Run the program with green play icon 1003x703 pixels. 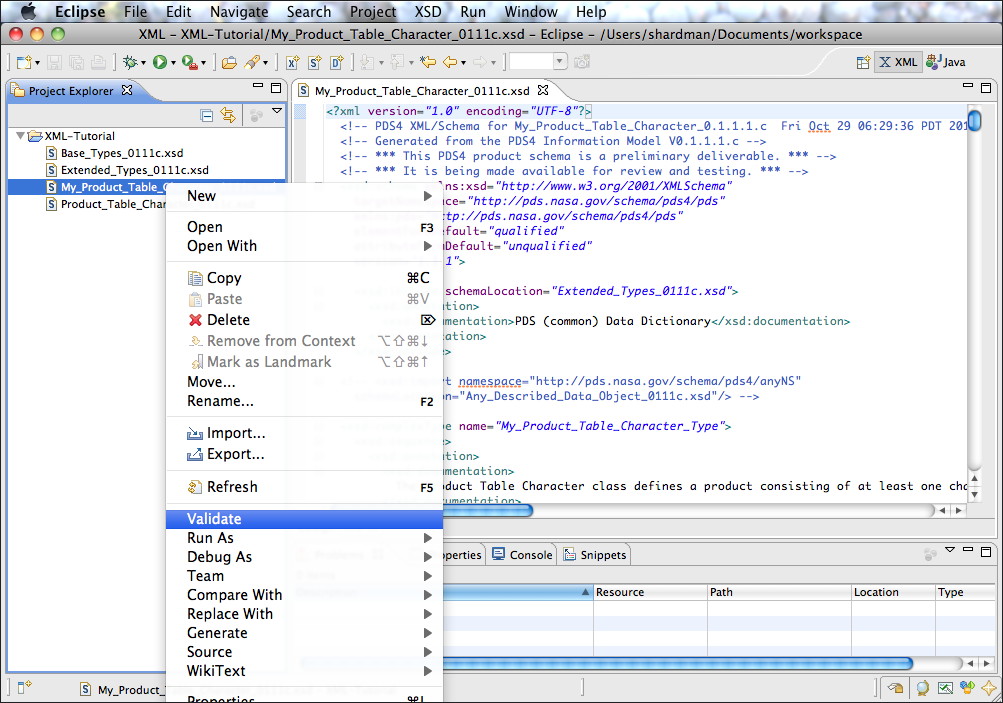coord(160,62)
